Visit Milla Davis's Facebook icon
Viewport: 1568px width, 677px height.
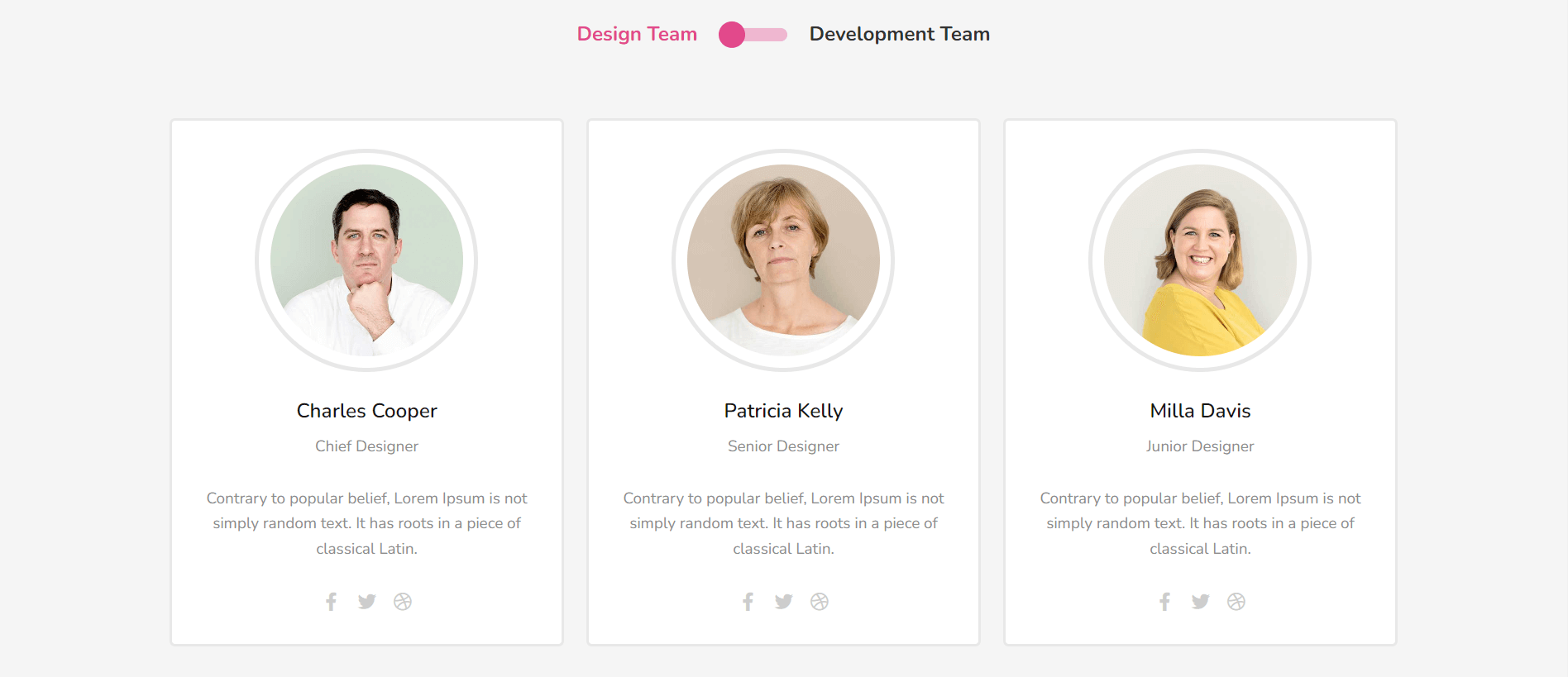[x=1164, y=602]
